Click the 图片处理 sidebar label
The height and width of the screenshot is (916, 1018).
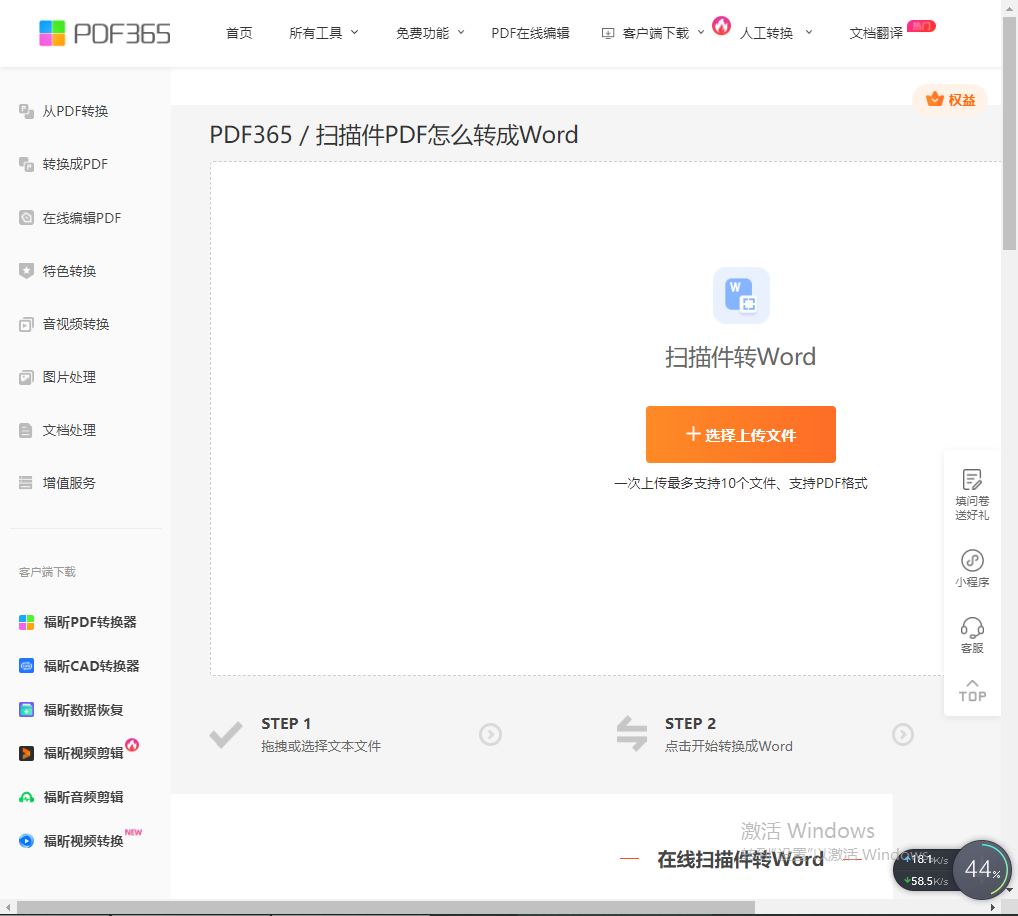click(x=69, y=377)
